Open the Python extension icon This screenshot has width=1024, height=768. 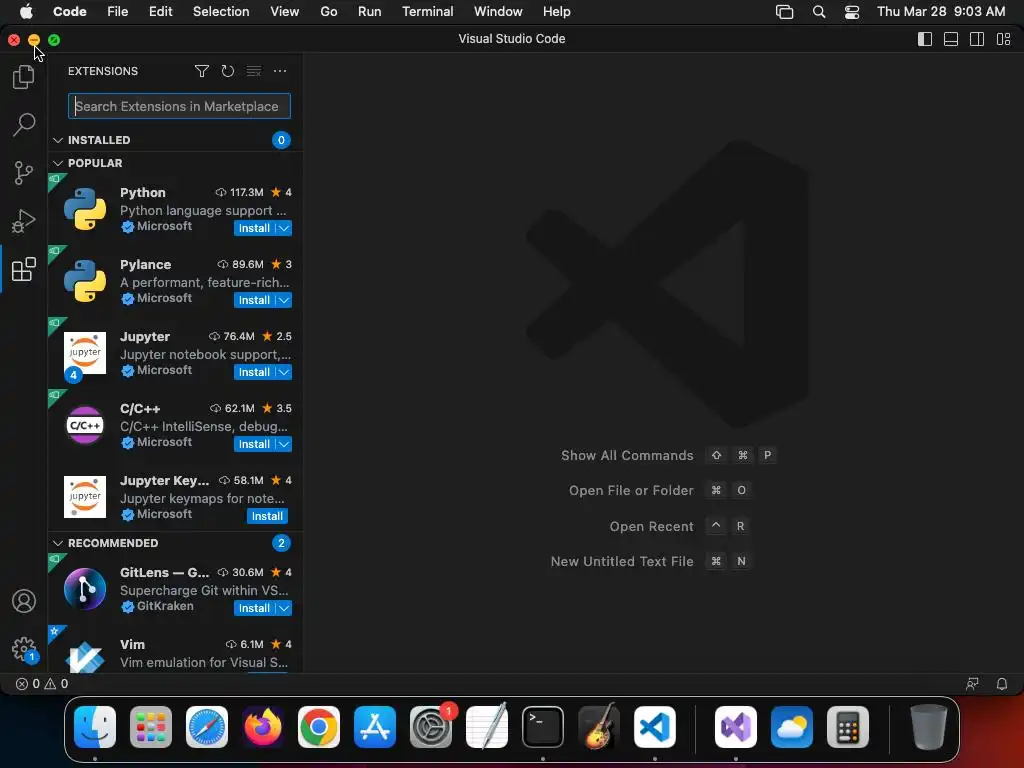click(85, 209)
